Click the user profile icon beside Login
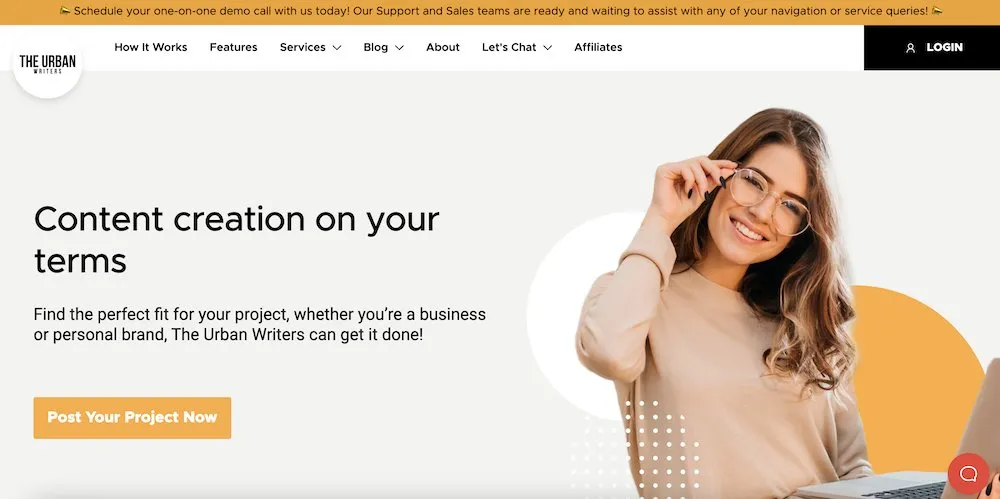Image resolution: width=1000 pixels, height=499 pixels. coord(910,48)
